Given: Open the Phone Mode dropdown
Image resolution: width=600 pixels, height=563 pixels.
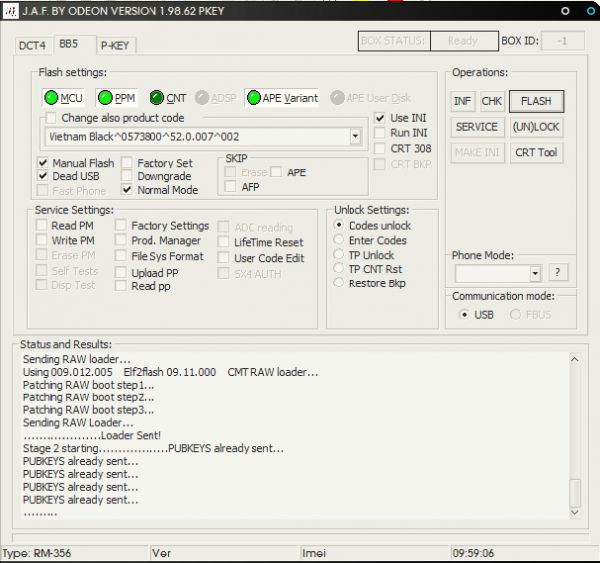Looking at the screenshot, I should point(535,273).
